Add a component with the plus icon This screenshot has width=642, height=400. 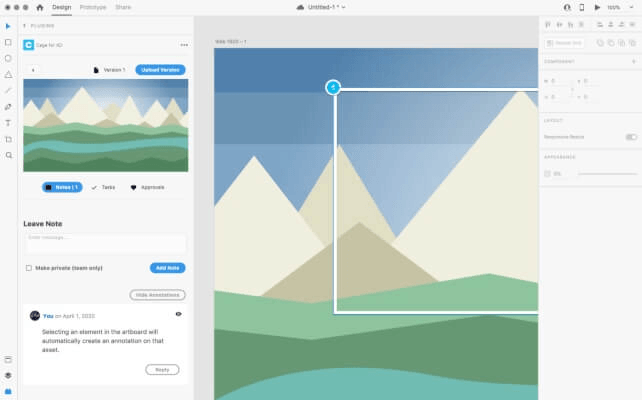633,61
